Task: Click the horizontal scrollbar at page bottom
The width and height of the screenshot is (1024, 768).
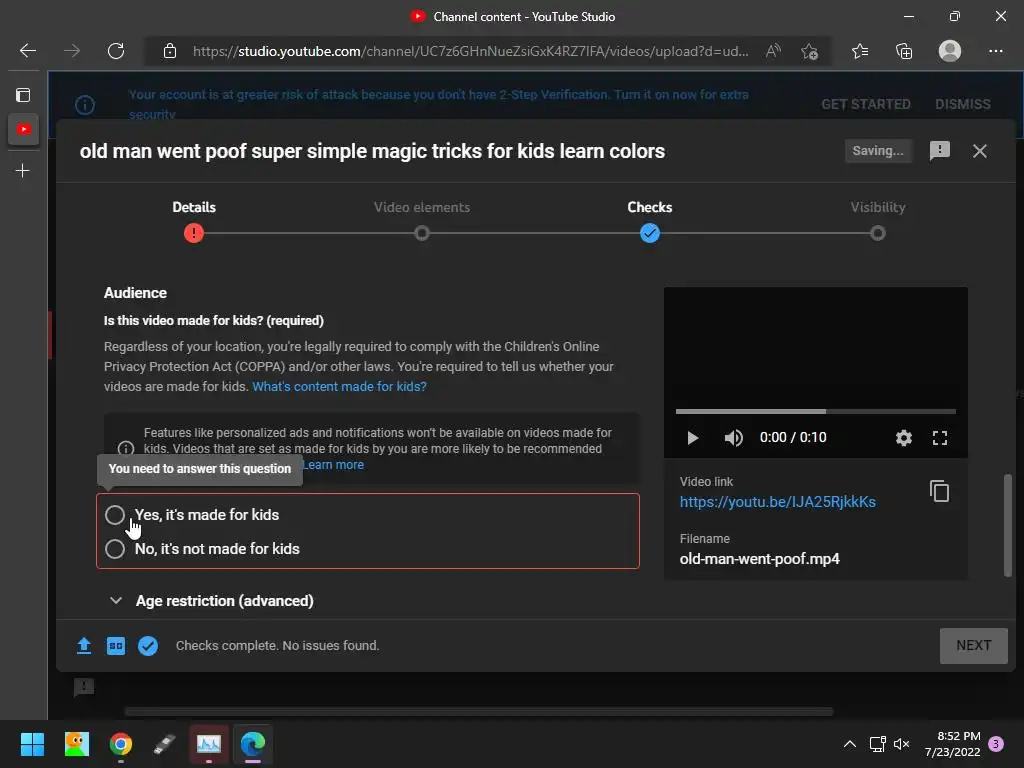Action: pyautogui.click(x=478, y=711)
